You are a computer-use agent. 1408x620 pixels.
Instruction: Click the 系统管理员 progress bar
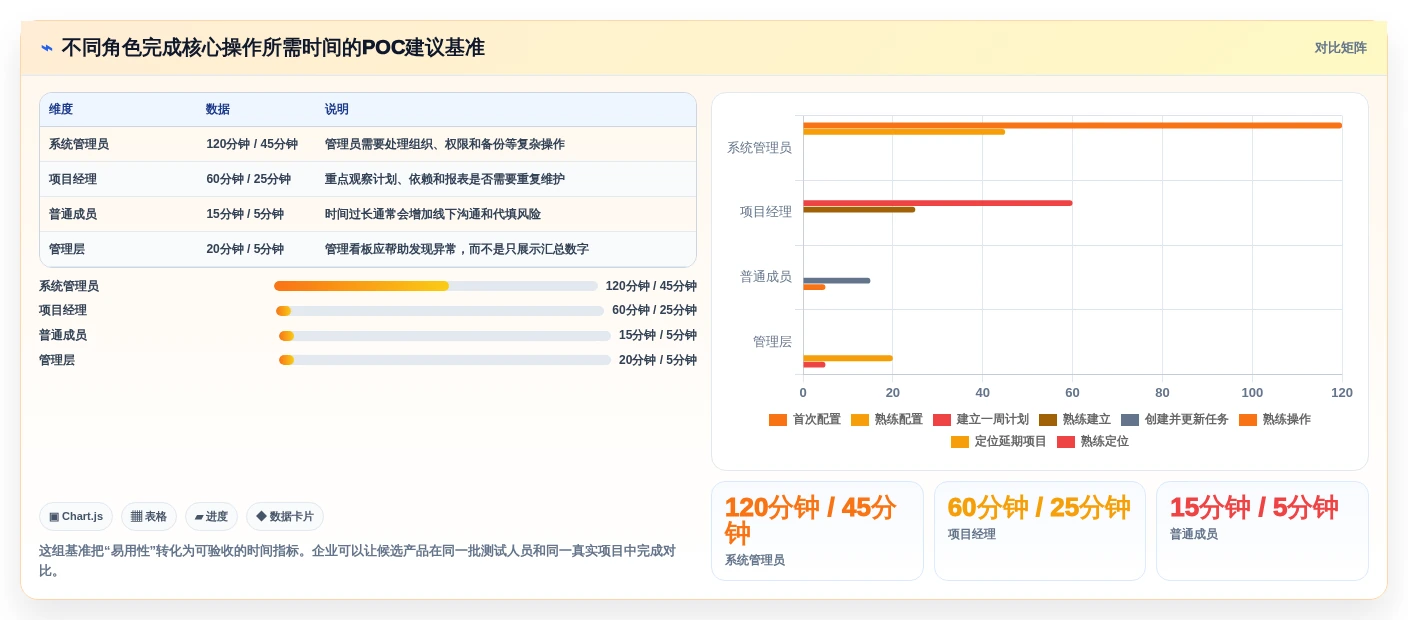point(436,286)
